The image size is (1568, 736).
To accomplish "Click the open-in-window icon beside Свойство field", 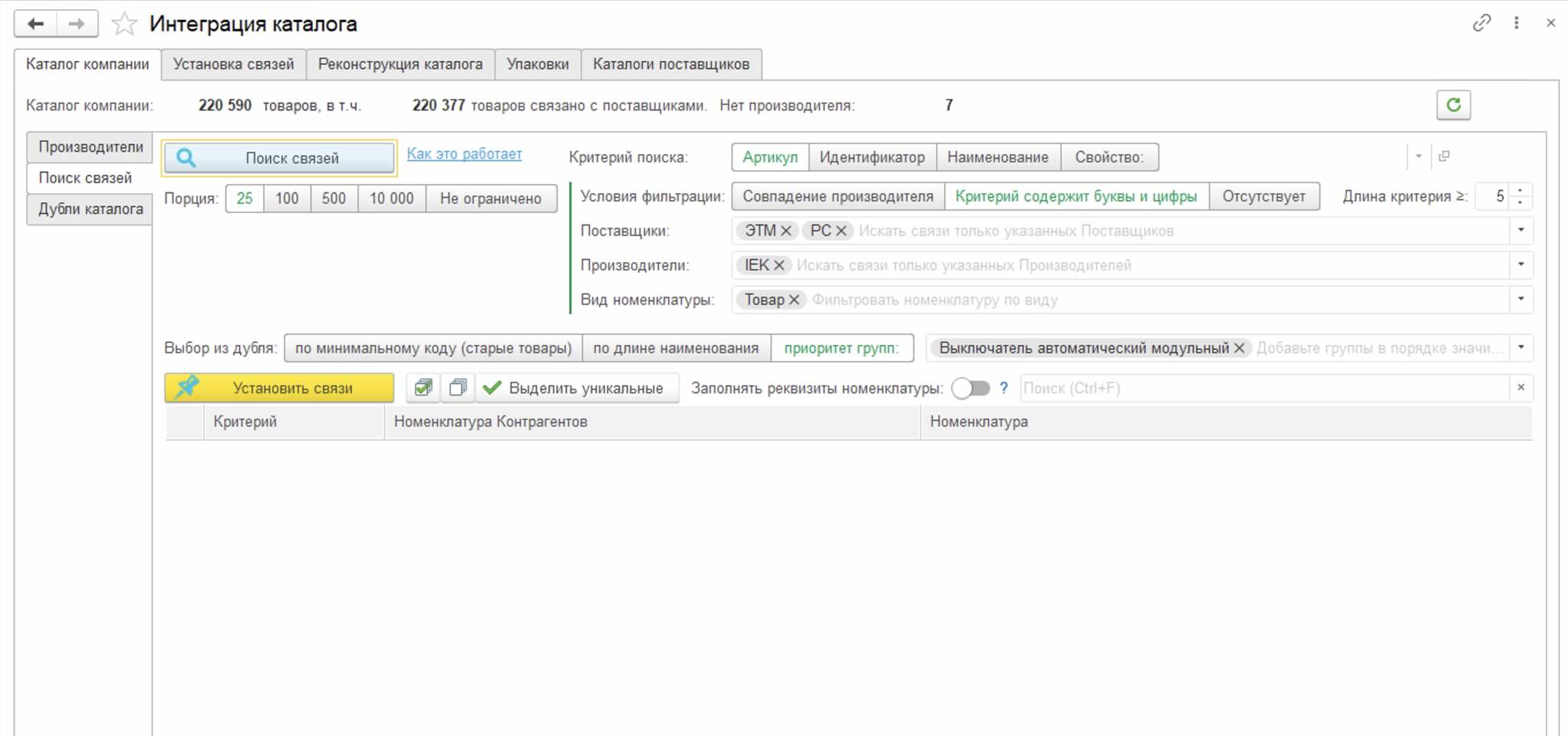I will click(1444, 156).
